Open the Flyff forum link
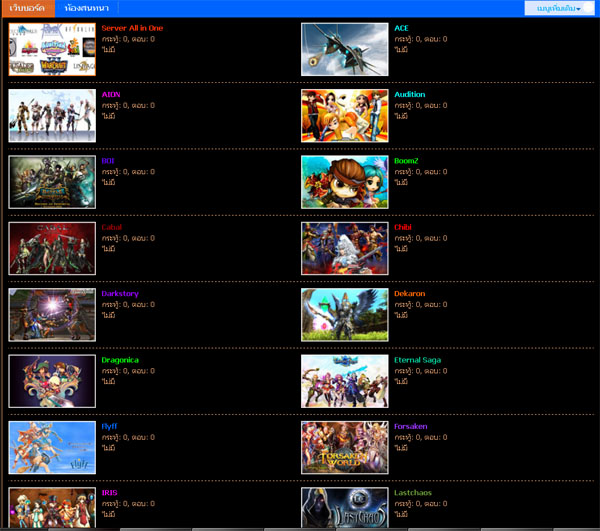This screenshot has height=531, width=600. tap(109, 427)
